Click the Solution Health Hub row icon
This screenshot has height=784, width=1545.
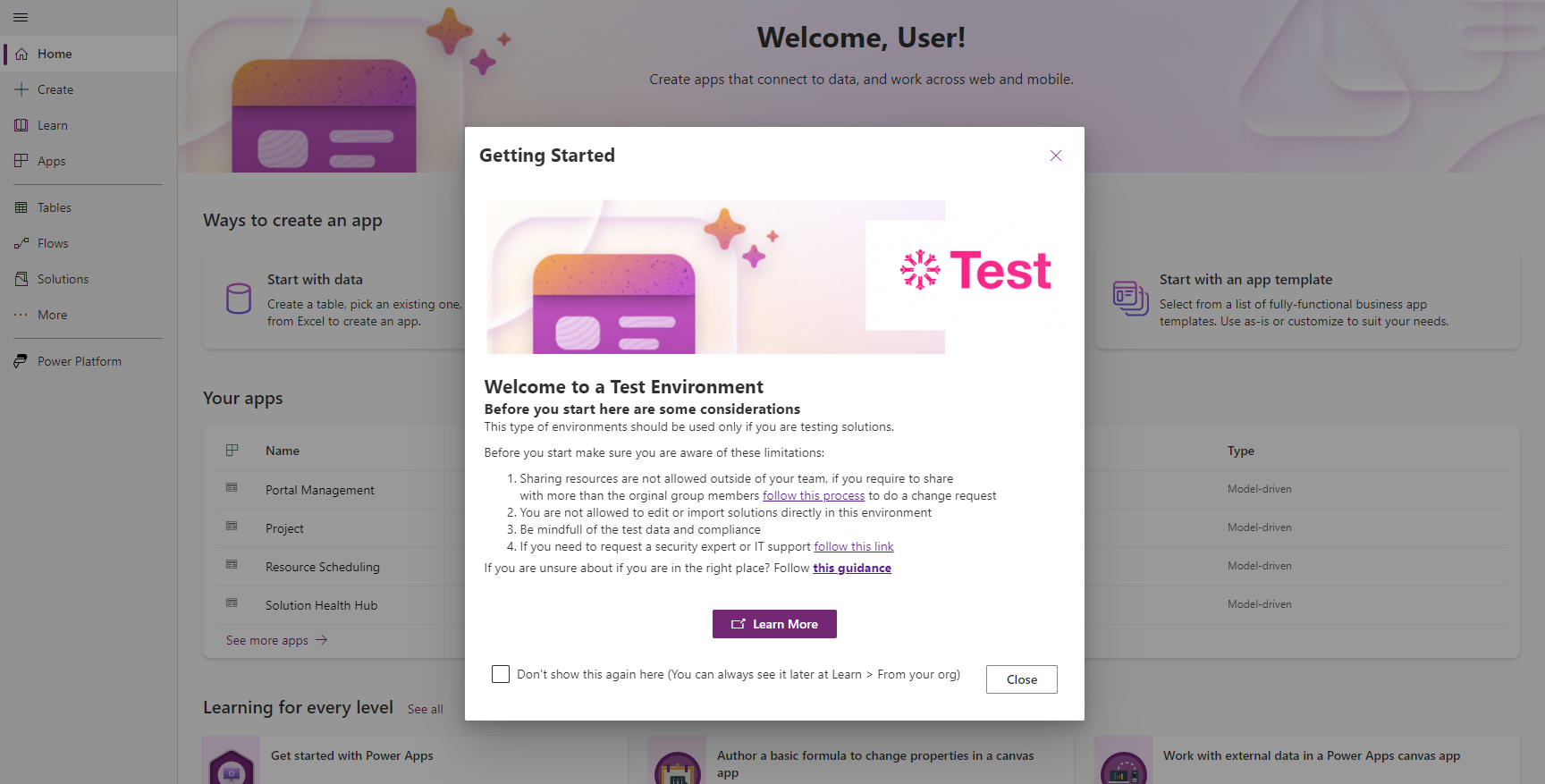point(232,603)
